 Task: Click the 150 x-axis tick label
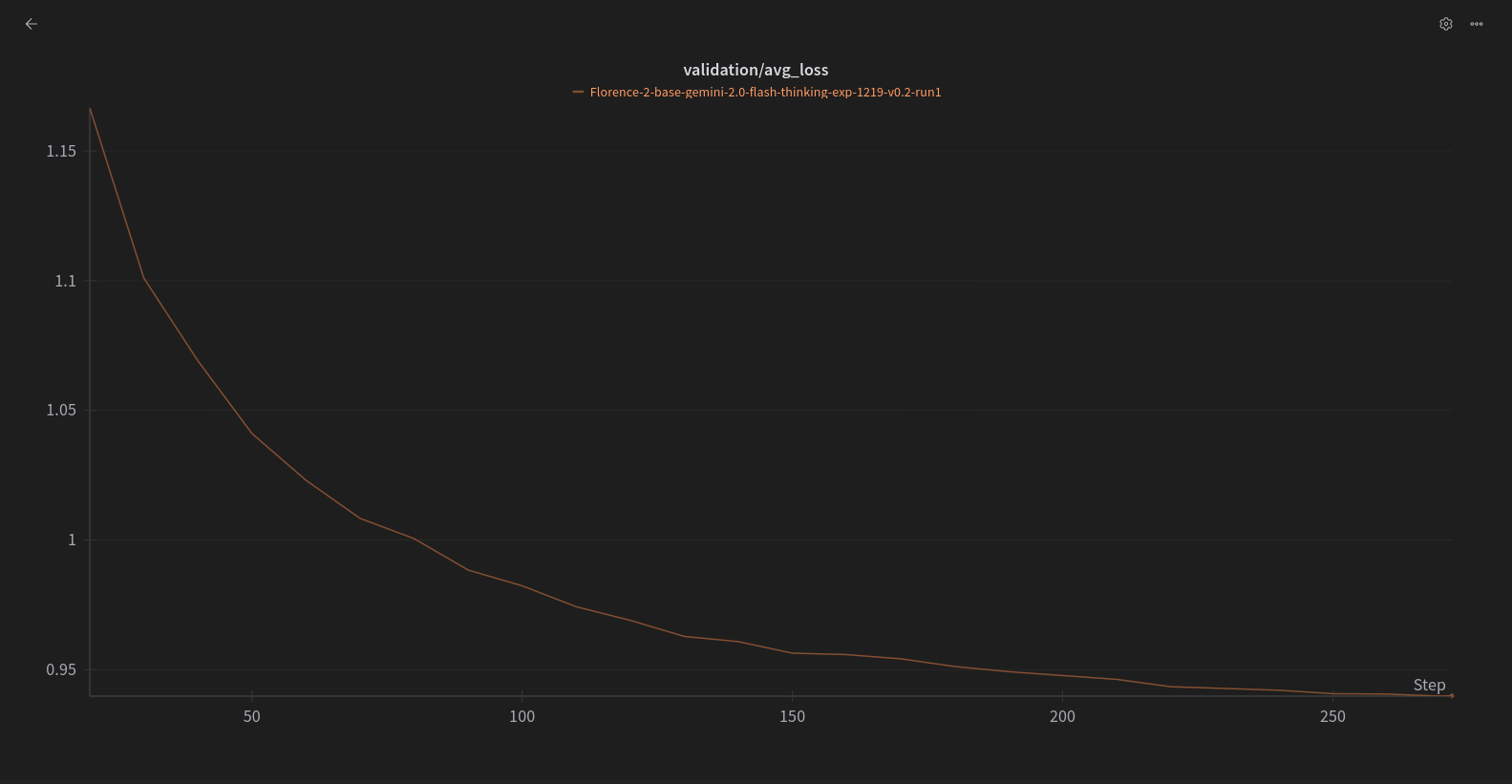point(792,716)
